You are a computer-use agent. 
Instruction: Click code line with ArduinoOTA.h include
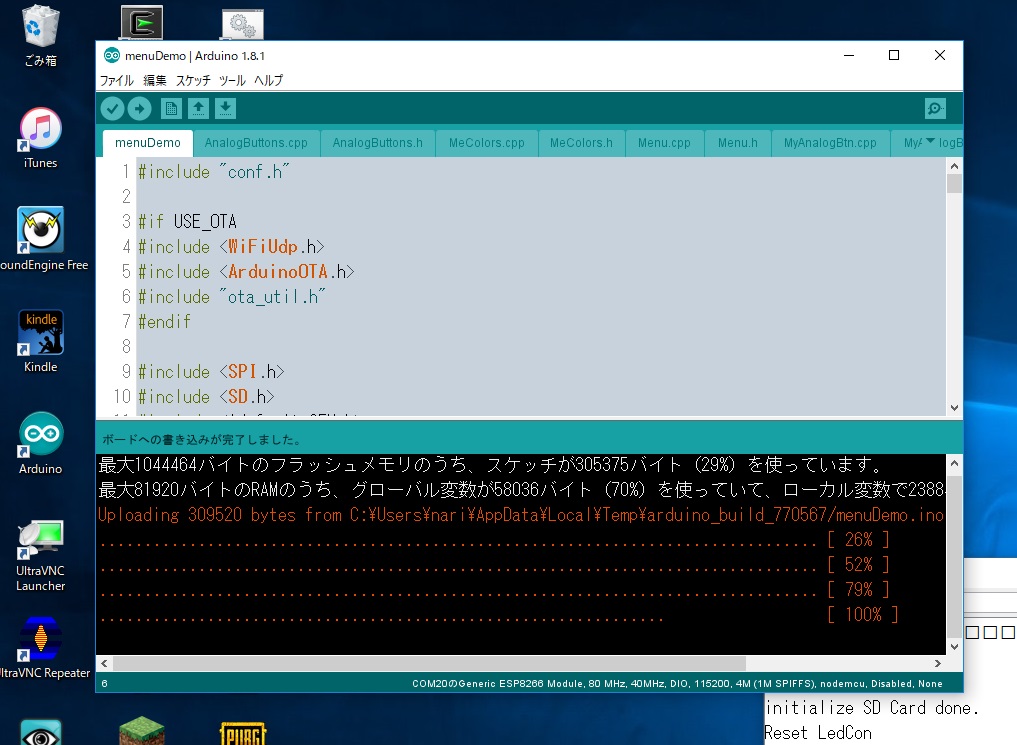pyautogui.click(x=246, y=272)
